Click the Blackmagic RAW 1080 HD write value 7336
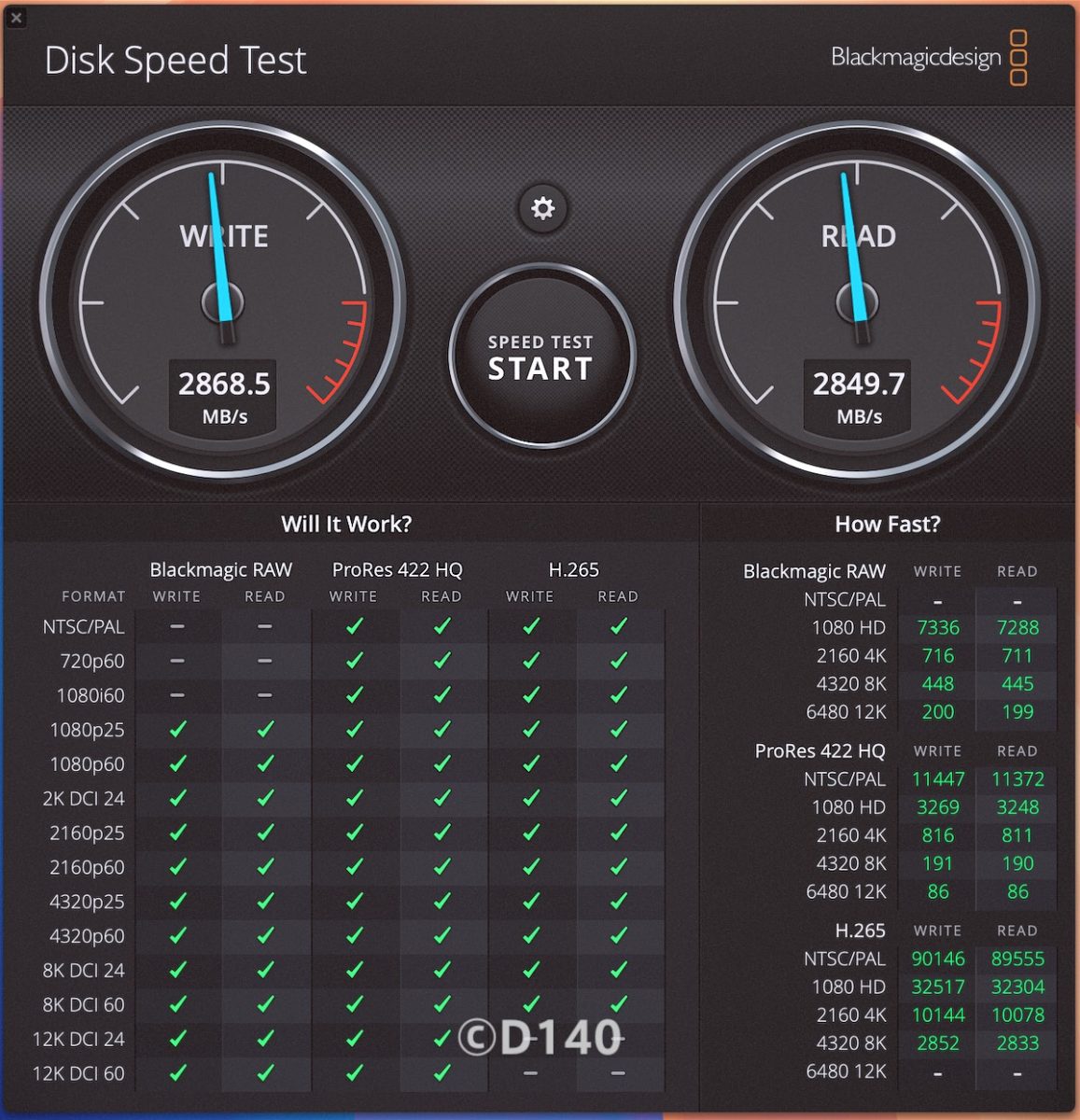The image size is (1080, 1120). [937, 627]
